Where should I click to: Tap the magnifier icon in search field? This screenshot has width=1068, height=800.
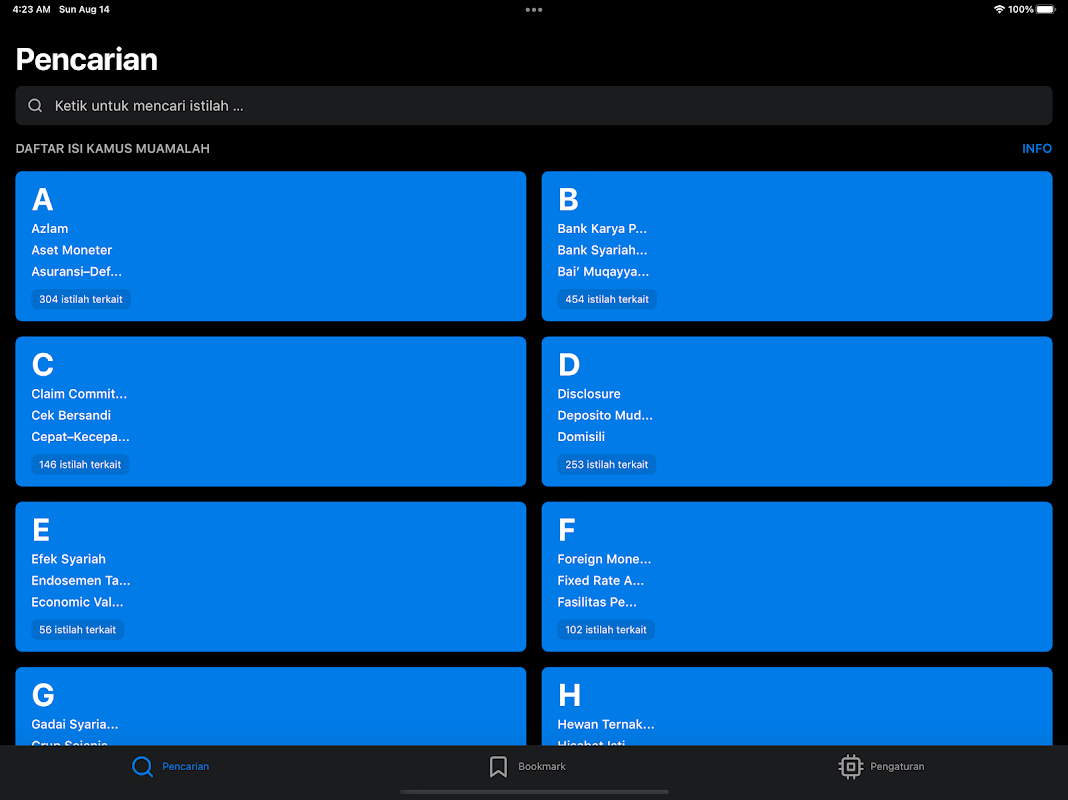click(35, 106)
